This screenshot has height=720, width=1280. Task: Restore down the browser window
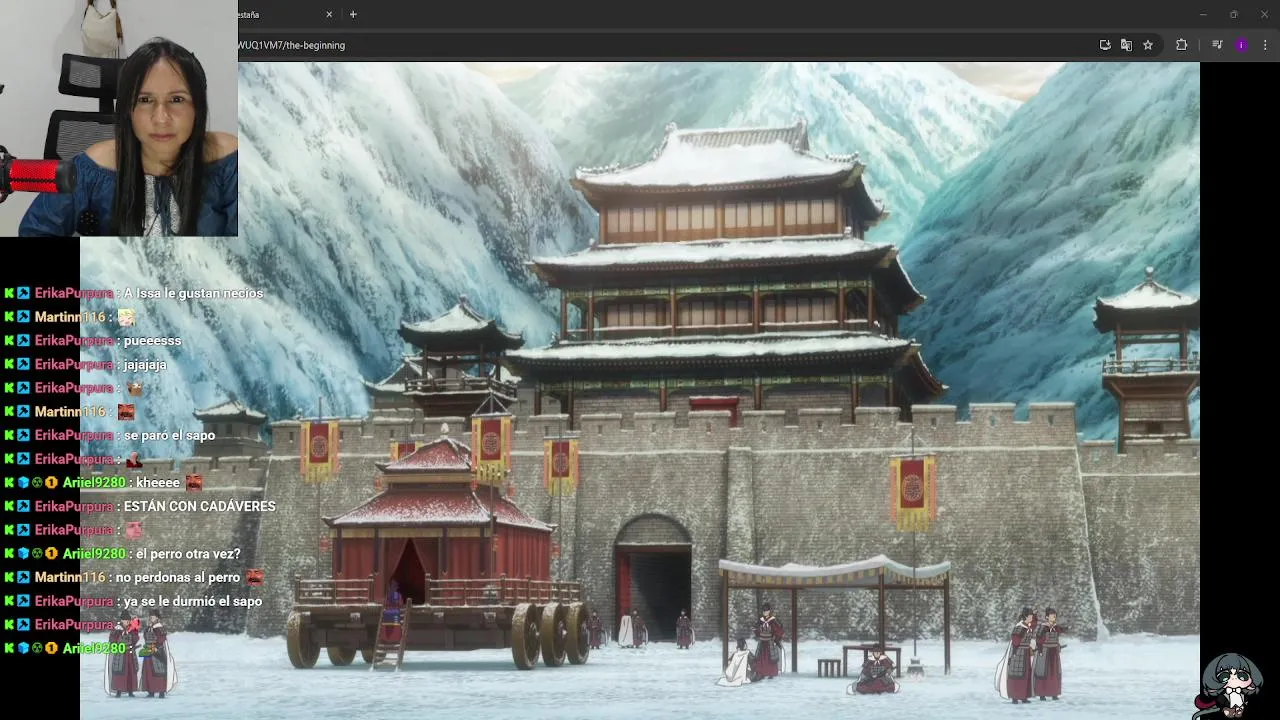(x=1233, y=15)
